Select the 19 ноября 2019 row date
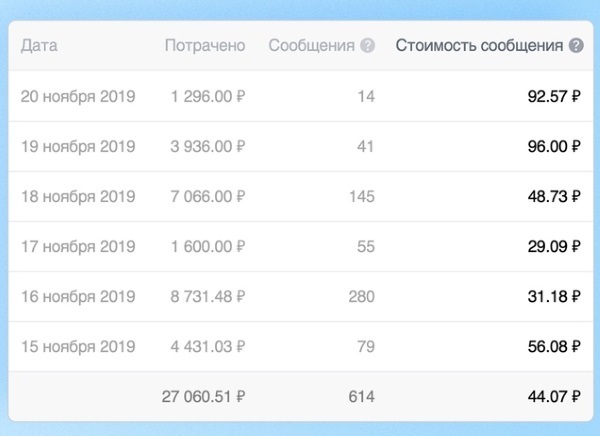This screenshot has width=600, height=436. click(78, 147)
